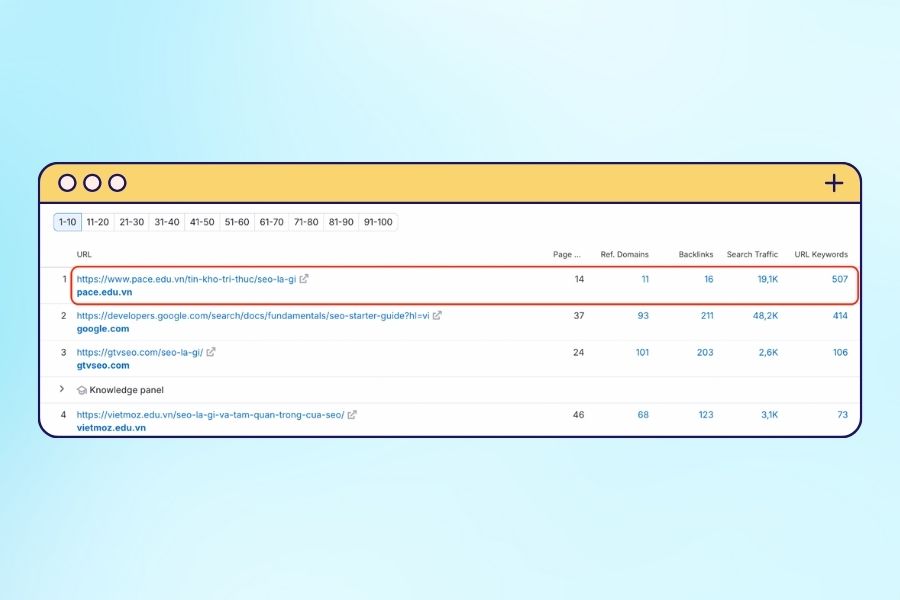Go to the 51-60 results tab
900x600 pixels.
[237, 222]
